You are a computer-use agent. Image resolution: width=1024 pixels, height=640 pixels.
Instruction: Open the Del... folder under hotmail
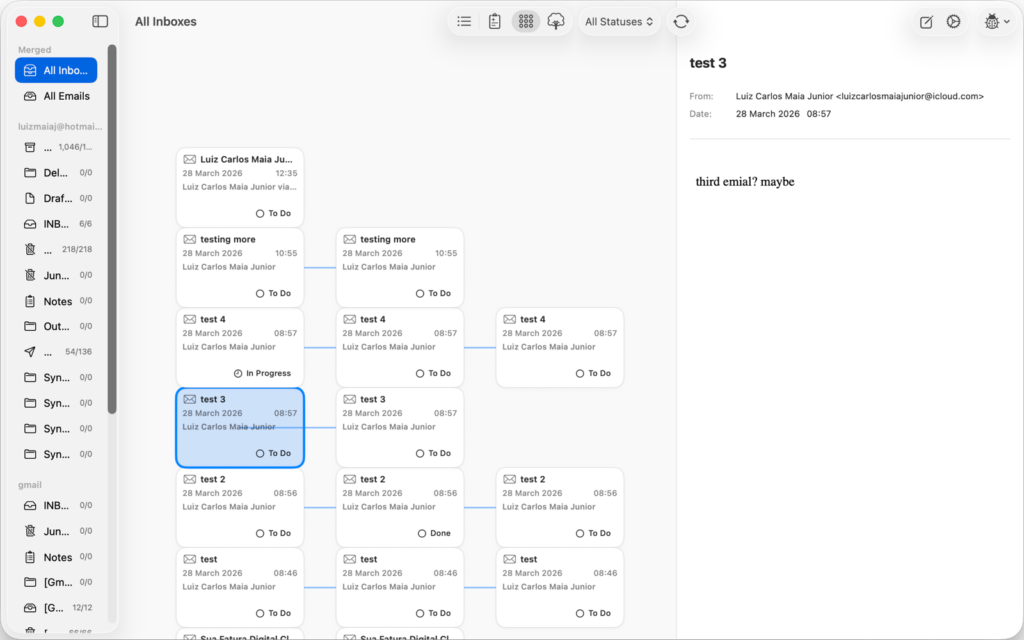(x=56, y=173)
